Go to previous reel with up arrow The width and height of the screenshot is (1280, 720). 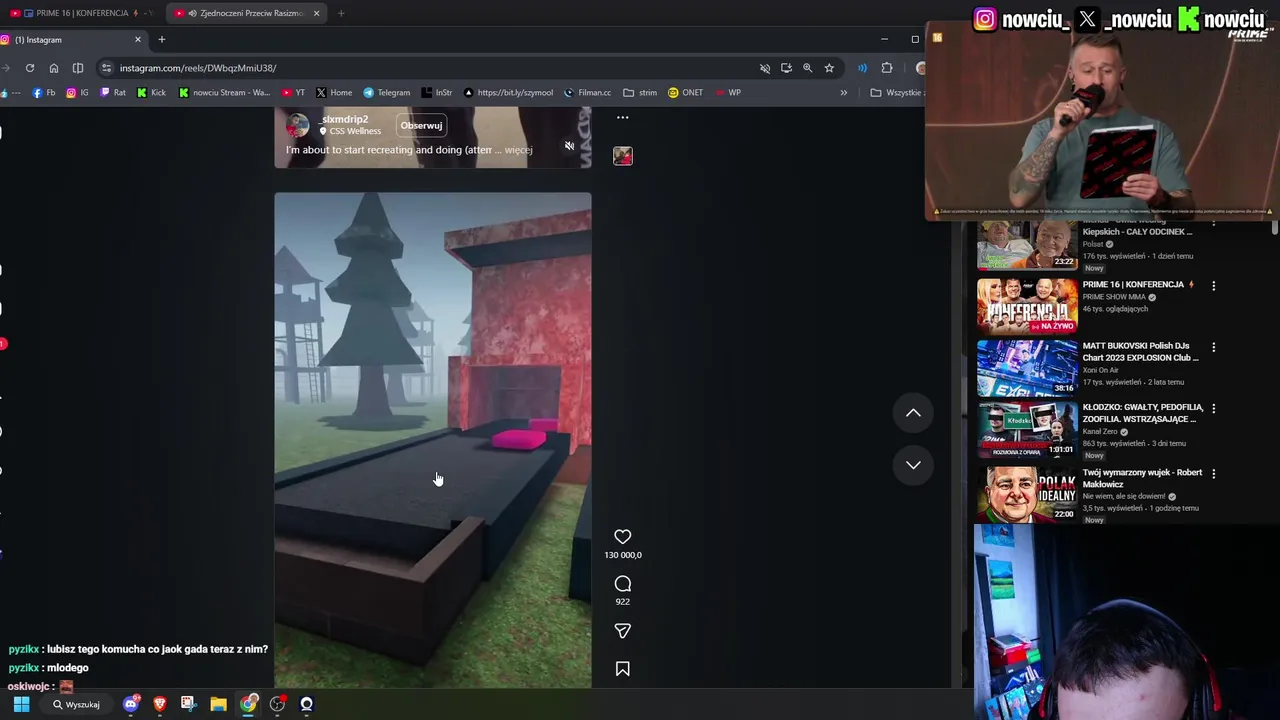[x=913, y=413]
